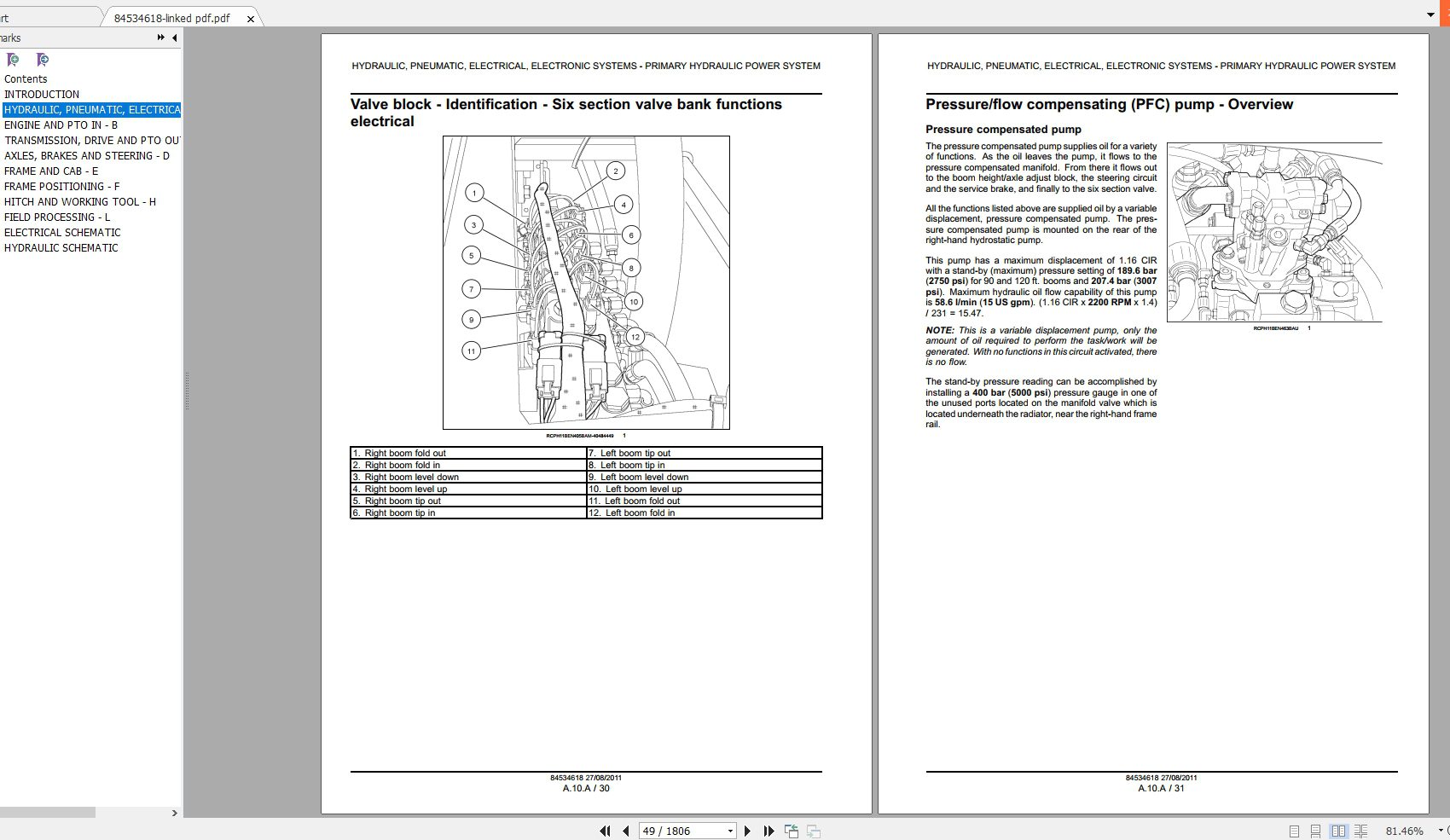Expand the Bookmarks panel options menu
Viewport: 1450px width, 840px height.
coord(159,38)
